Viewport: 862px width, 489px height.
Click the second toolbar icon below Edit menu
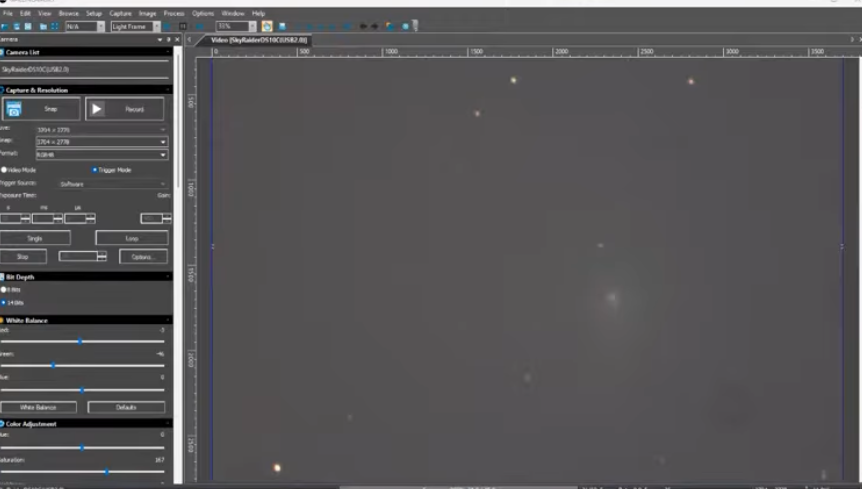[x=16, y=26]
